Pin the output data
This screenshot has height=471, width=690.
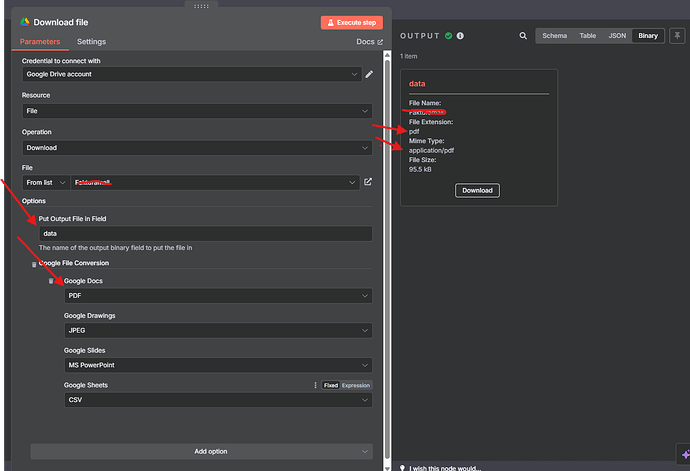pos(677,35)
